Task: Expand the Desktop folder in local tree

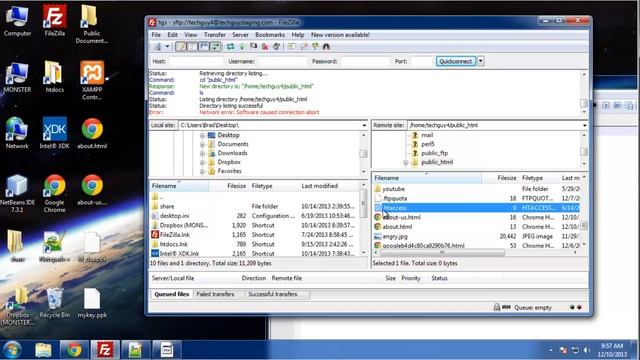Action: pos(202,135)
